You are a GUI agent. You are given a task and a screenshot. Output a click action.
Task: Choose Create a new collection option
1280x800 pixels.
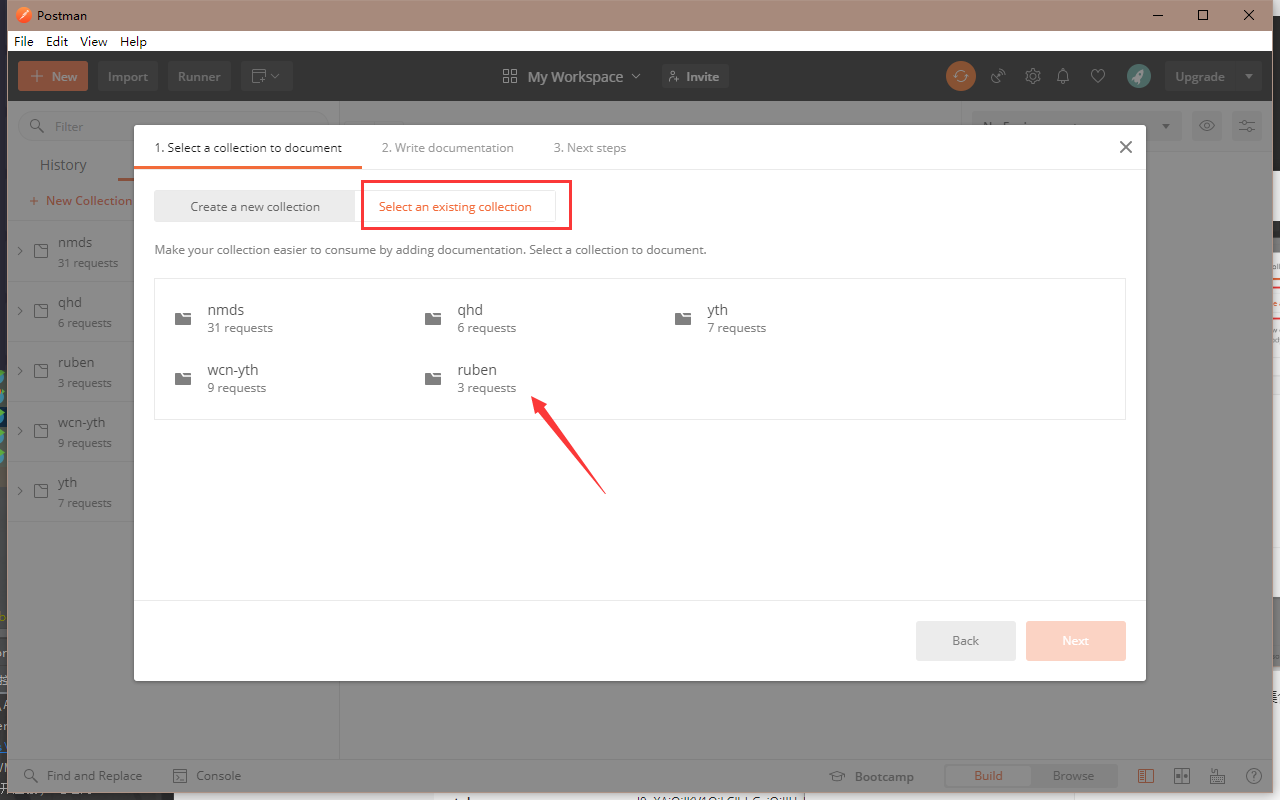pos(255,207)
